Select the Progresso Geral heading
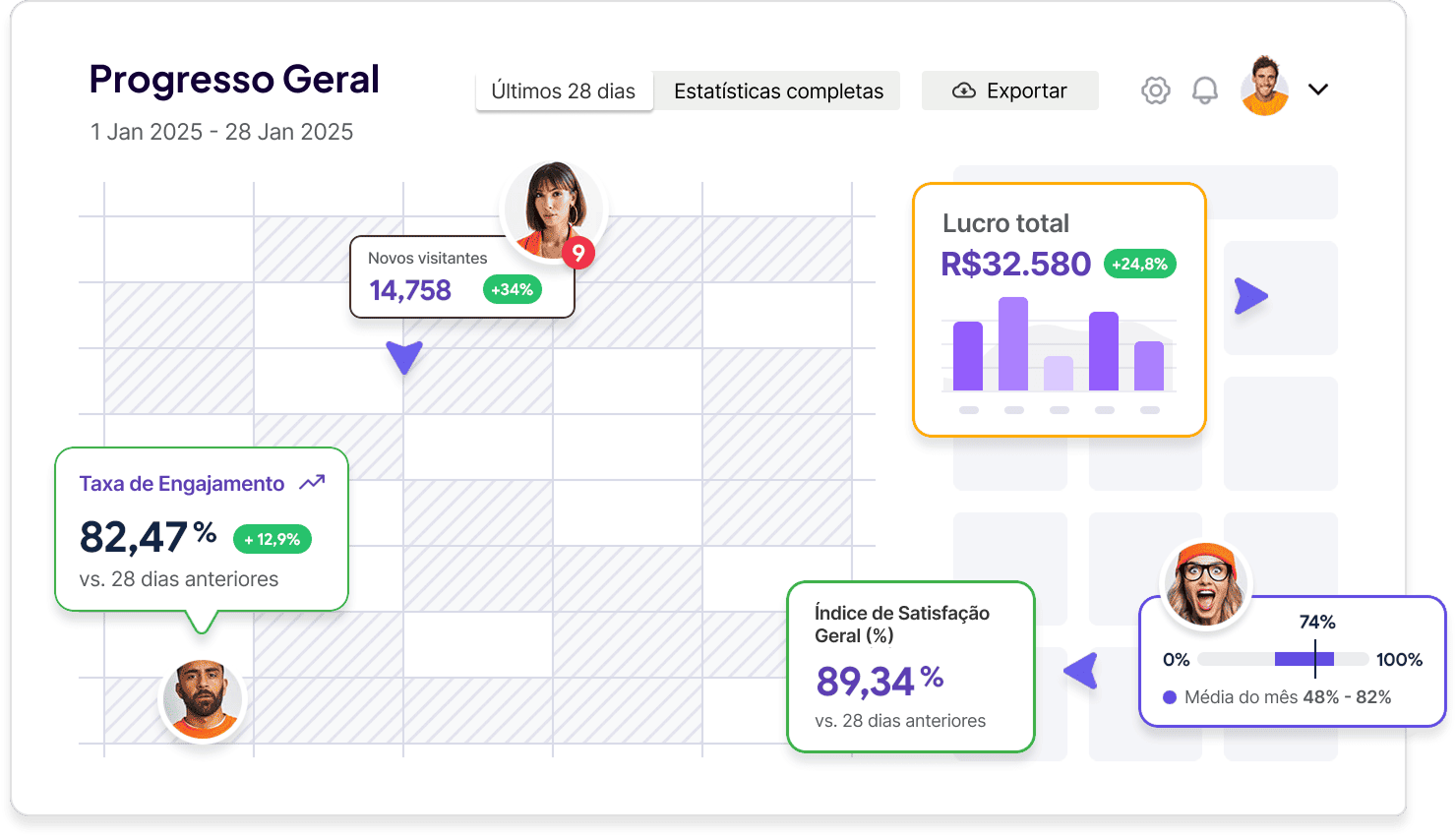The width and height of the screenshot is (1456, 836). [x=234, y=80]
